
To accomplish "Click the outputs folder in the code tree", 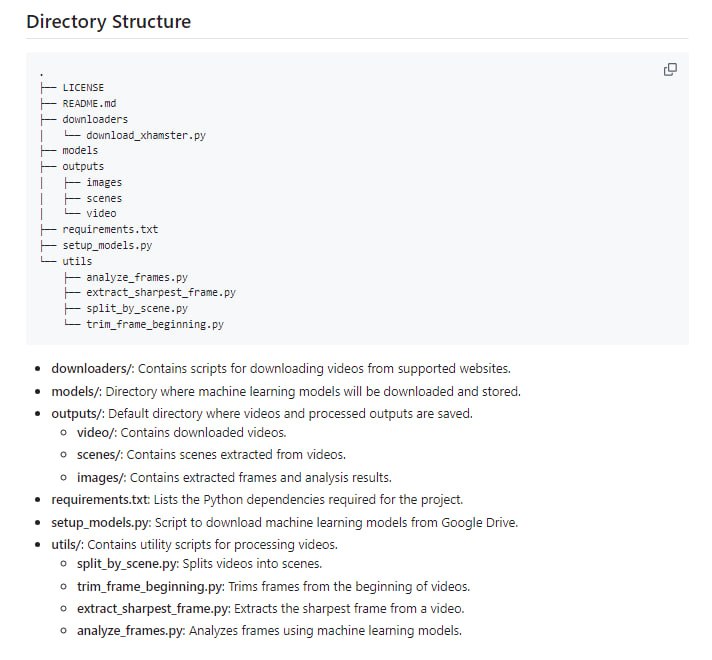I will coord(83,166).
